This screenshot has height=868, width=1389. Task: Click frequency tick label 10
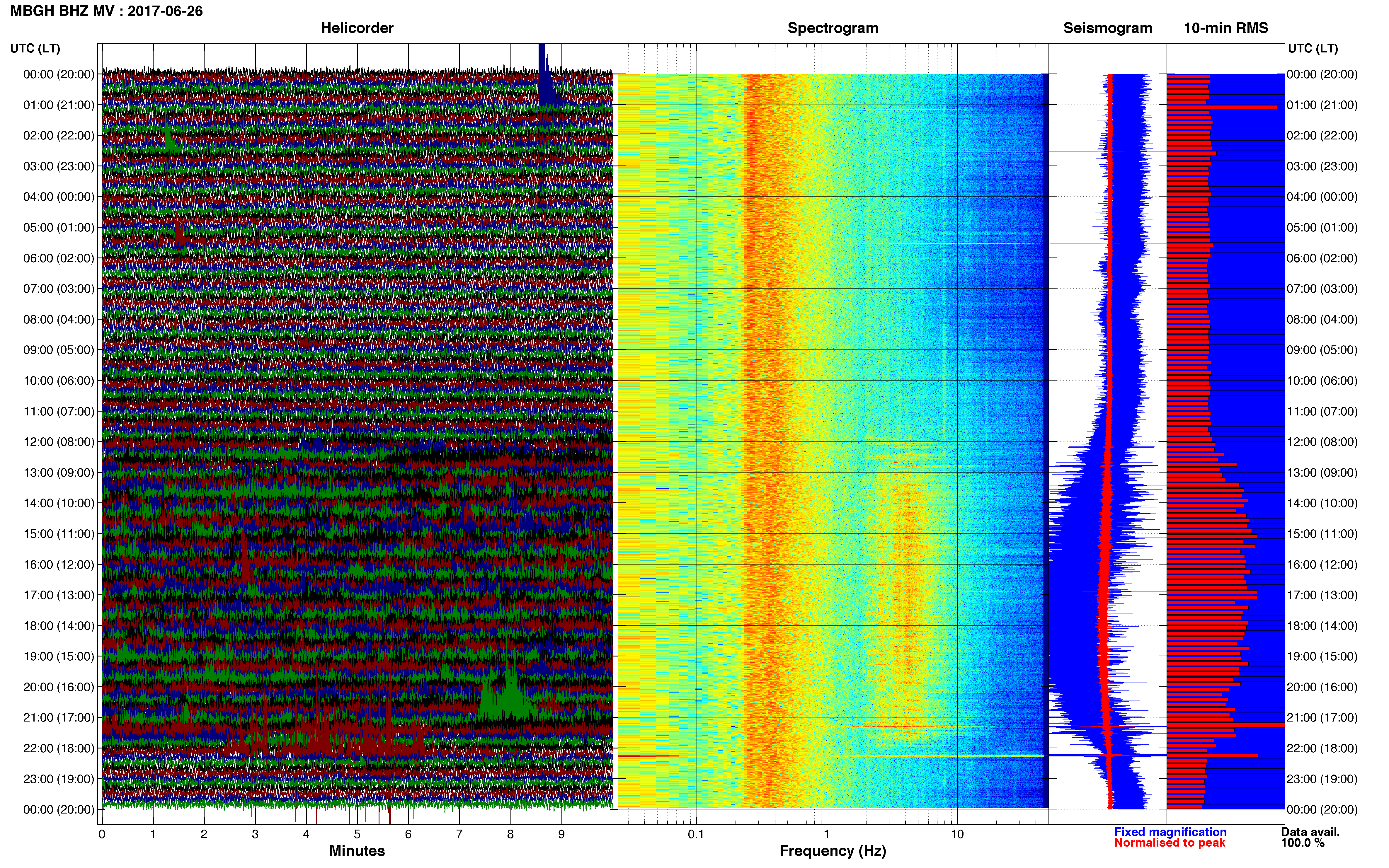957,835
